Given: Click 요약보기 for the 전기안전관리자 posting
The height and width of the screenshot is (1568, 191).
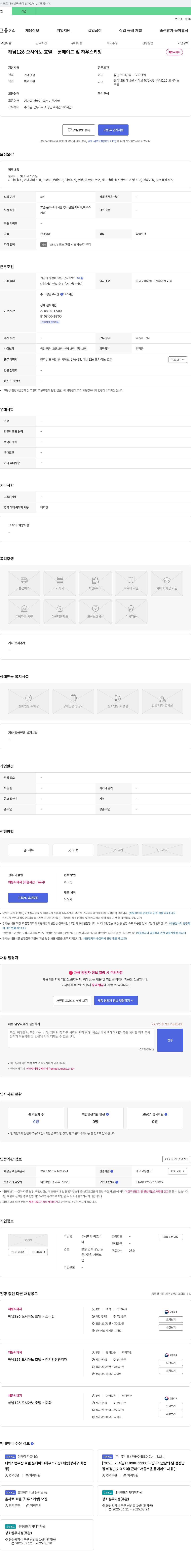Looking at the screenshot, I should tap(171, 1363).
